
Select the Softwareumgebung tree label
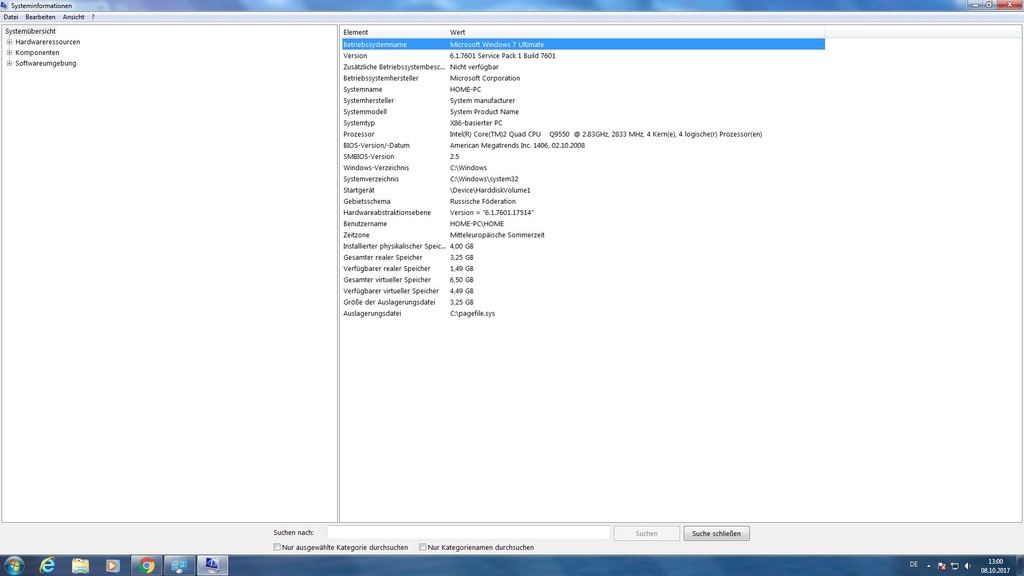pyautogui.click(x=46, y=63)
